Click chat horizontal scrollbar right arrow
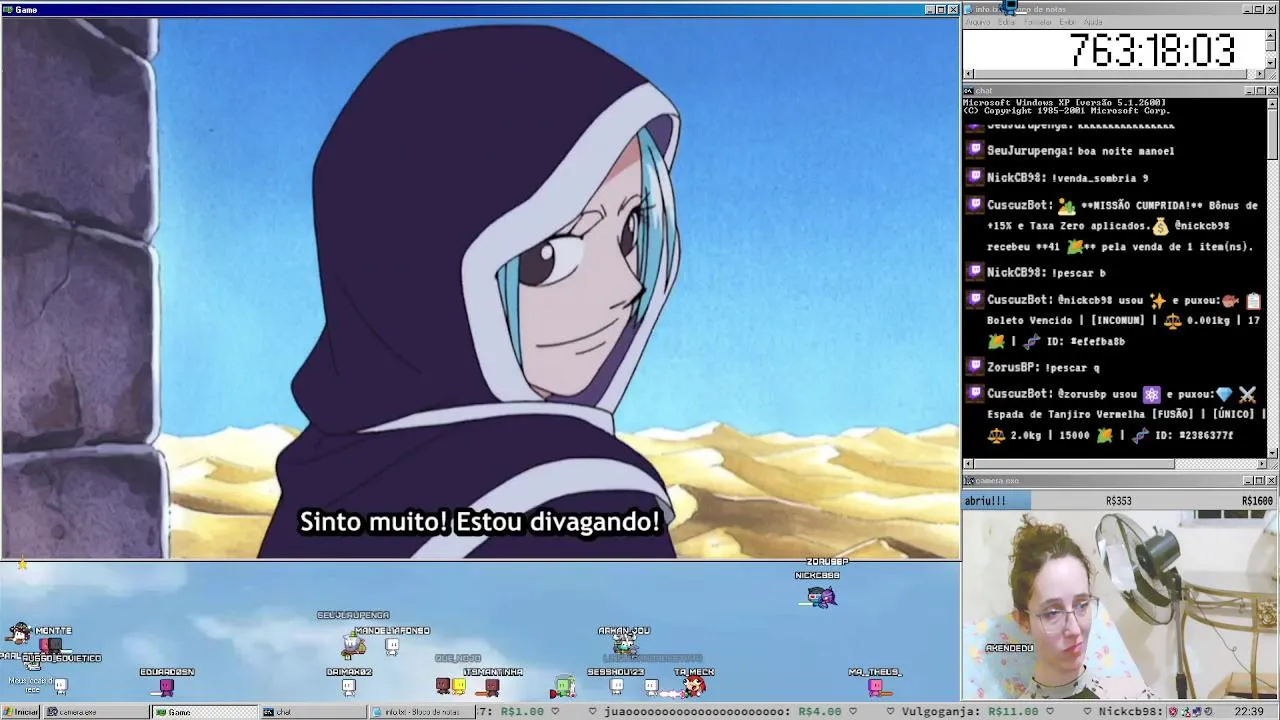Image resolution: width=1280 pixels, height=720 pixels. tap(1260, 464)
